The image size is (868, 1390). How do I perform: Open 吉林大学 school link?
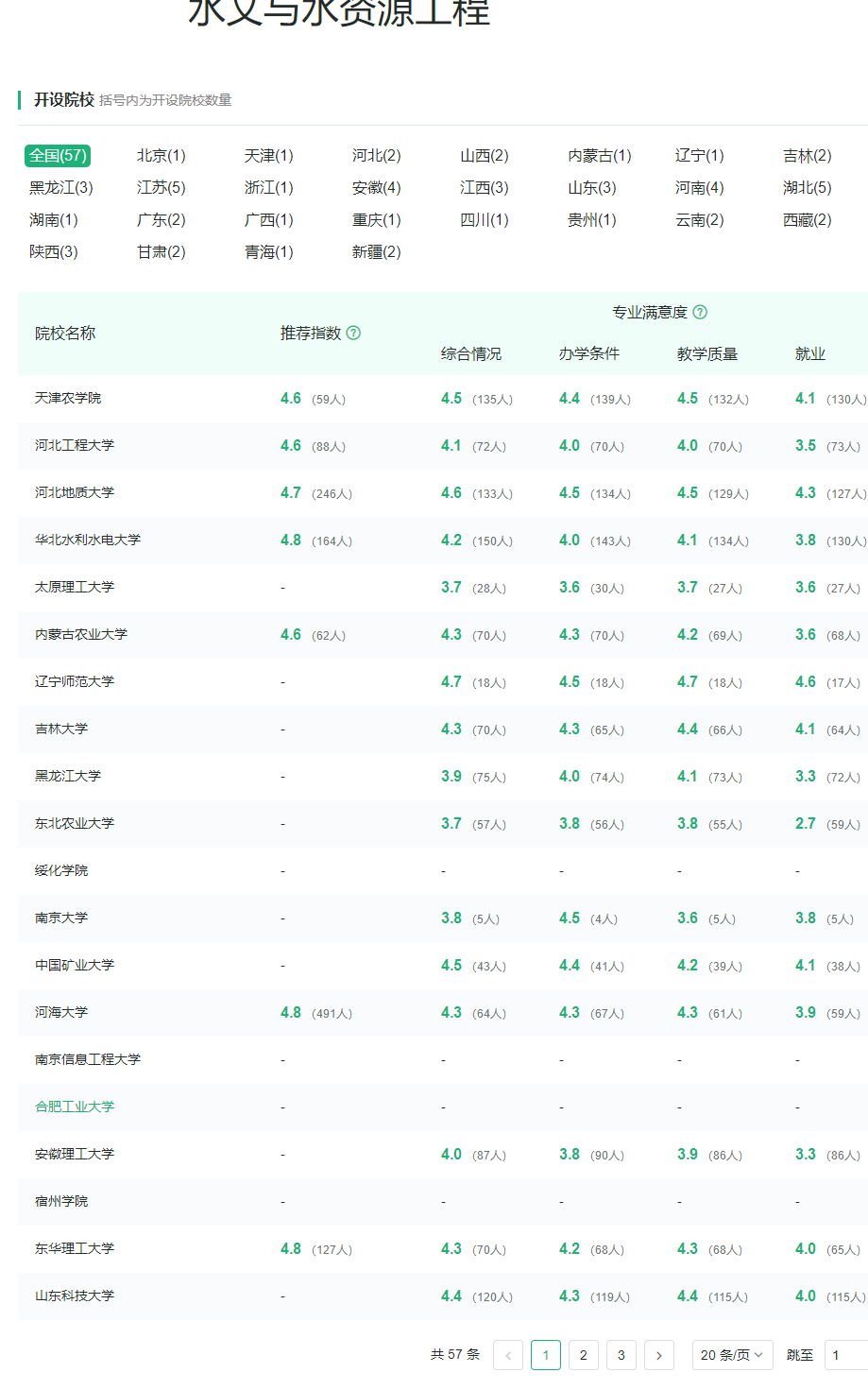coord(61,729)
